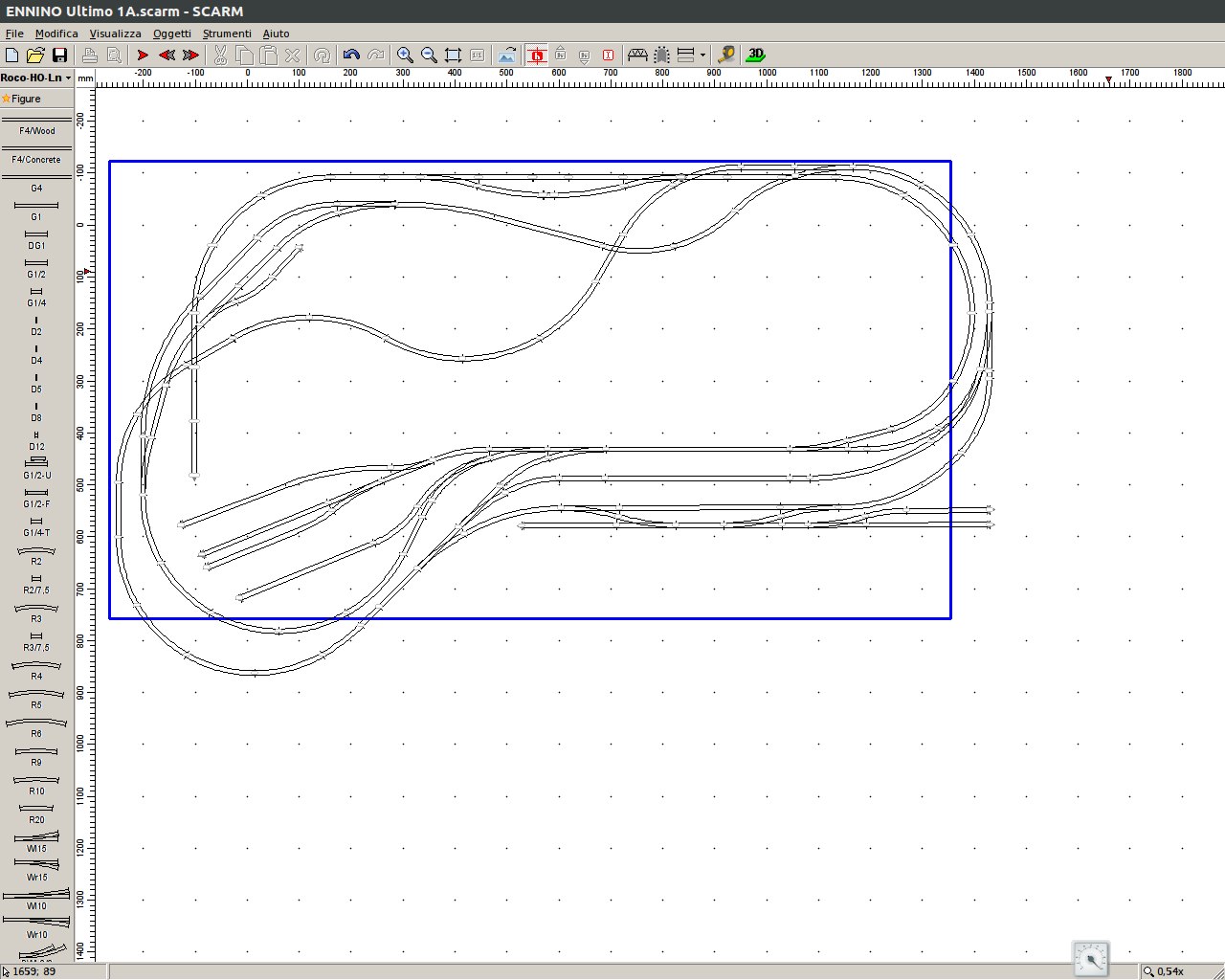Toggle the red I-beam toolbar button
This screenshot has width=1225, height=980.
608,56
